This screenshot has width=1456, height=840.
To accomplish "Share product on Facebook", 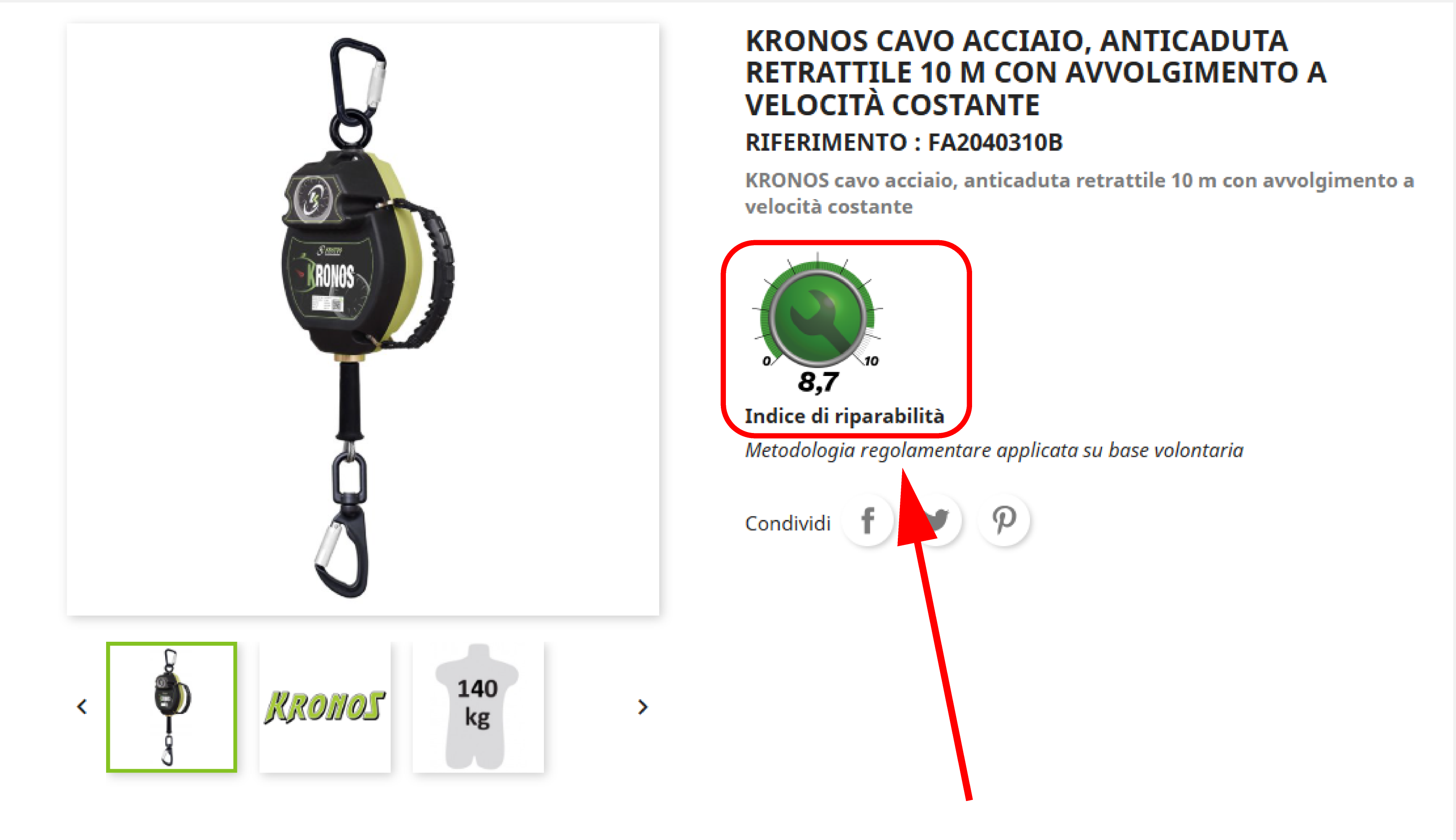I will (x=867, y=521).
